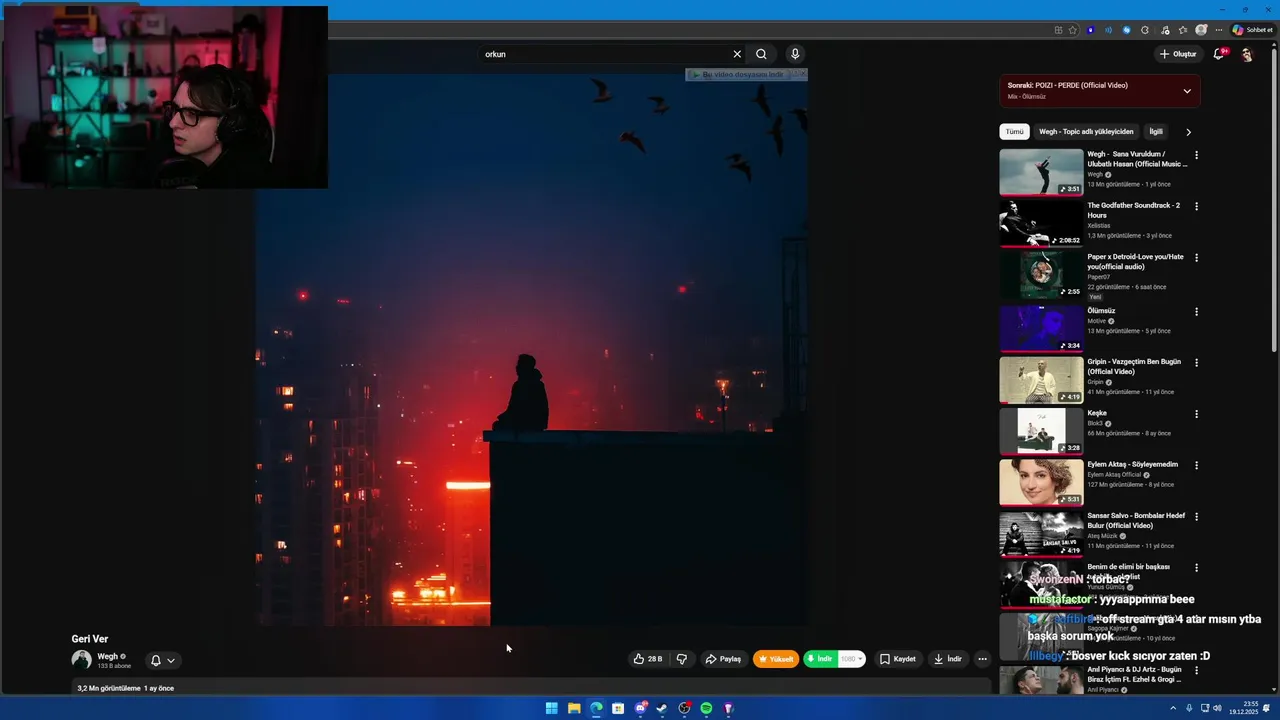Click the magnifier search button
This screenshot has width=1280, height=720.
(761, 54)
